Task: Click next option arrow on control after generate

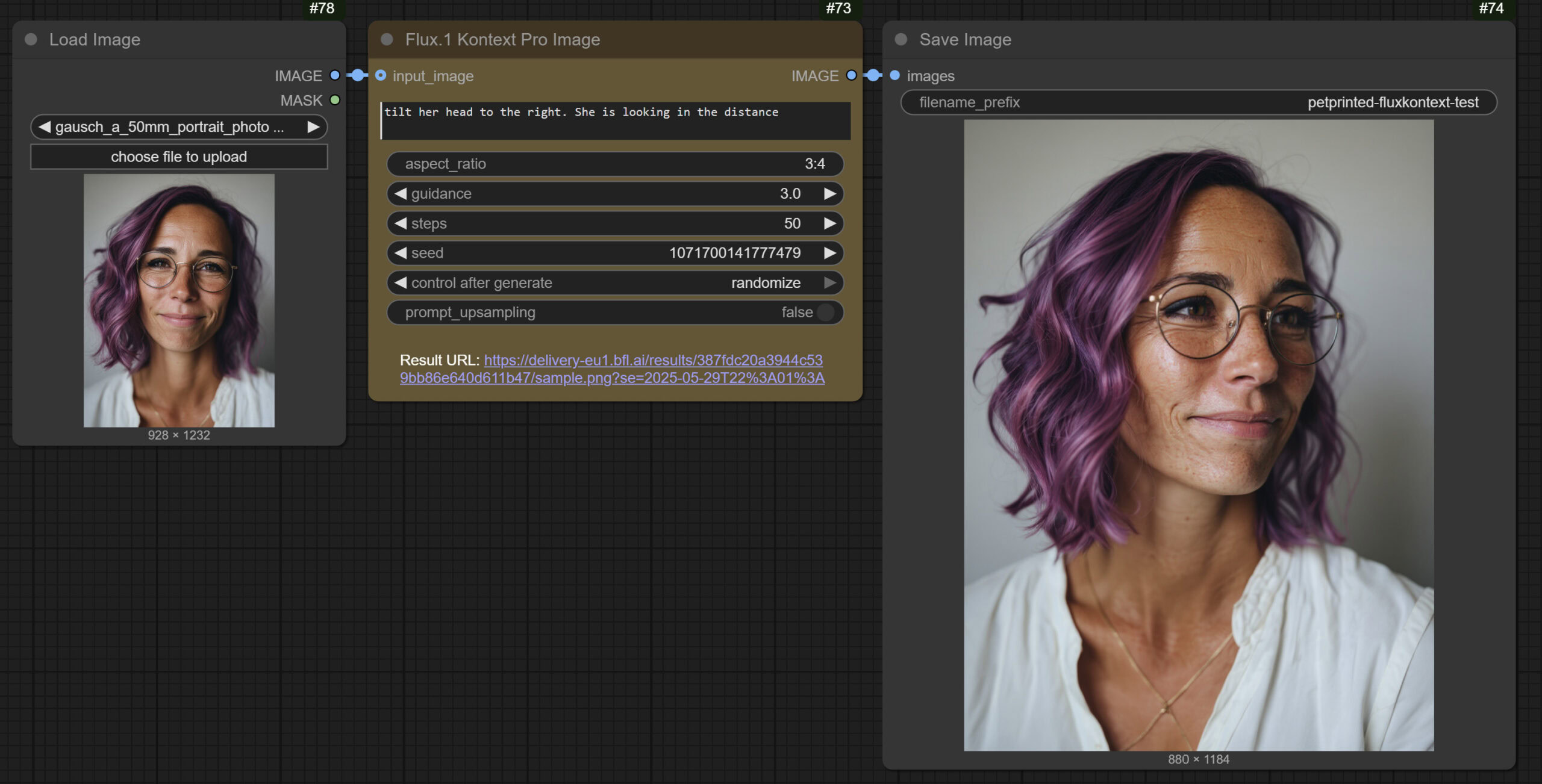Action: pos(829,282)
